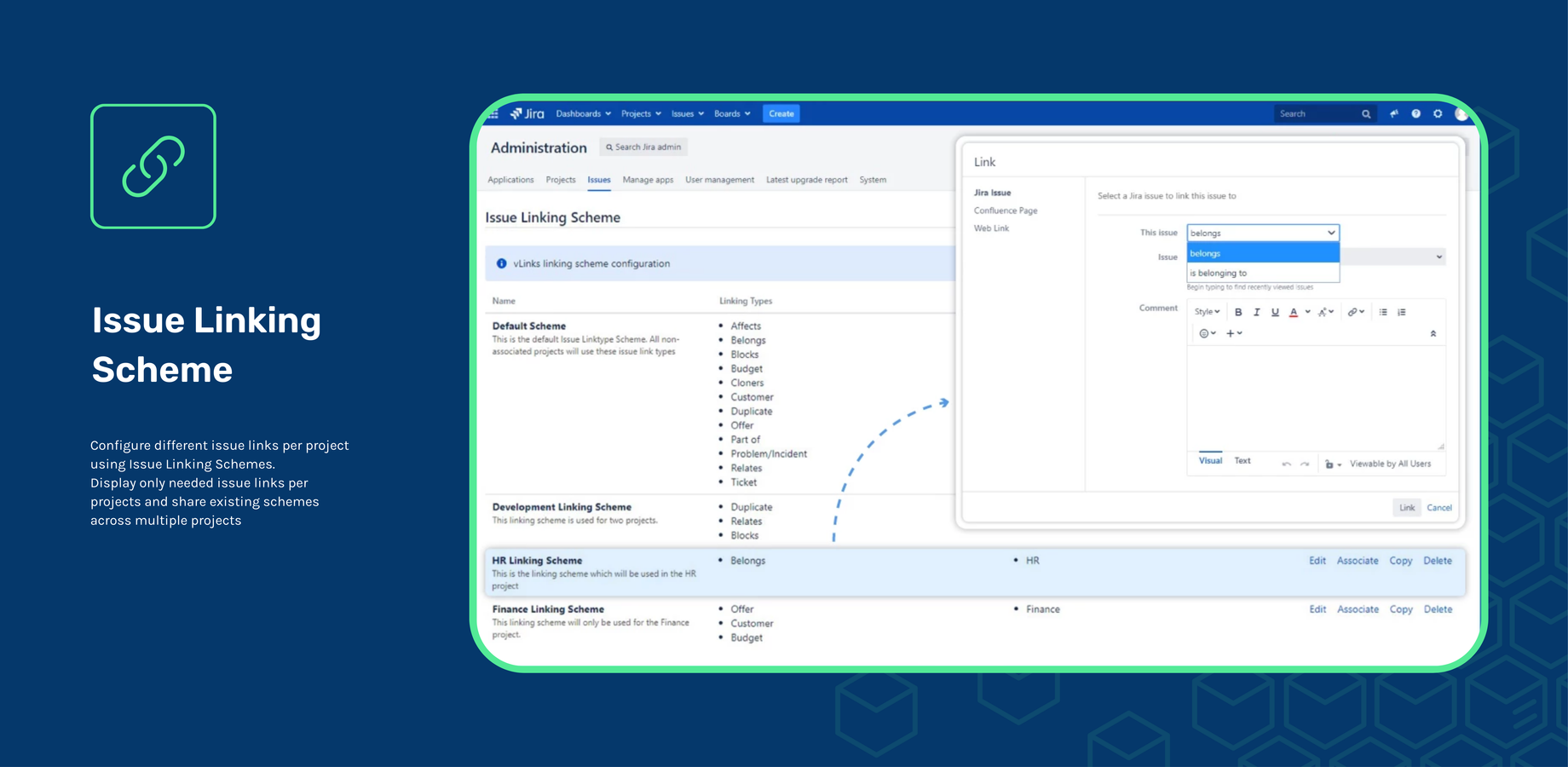This screenshot has width=1568, height=767.
Task: Open the Boards dropdown menu
Action: pyautogui.click(x=732, y=113)
